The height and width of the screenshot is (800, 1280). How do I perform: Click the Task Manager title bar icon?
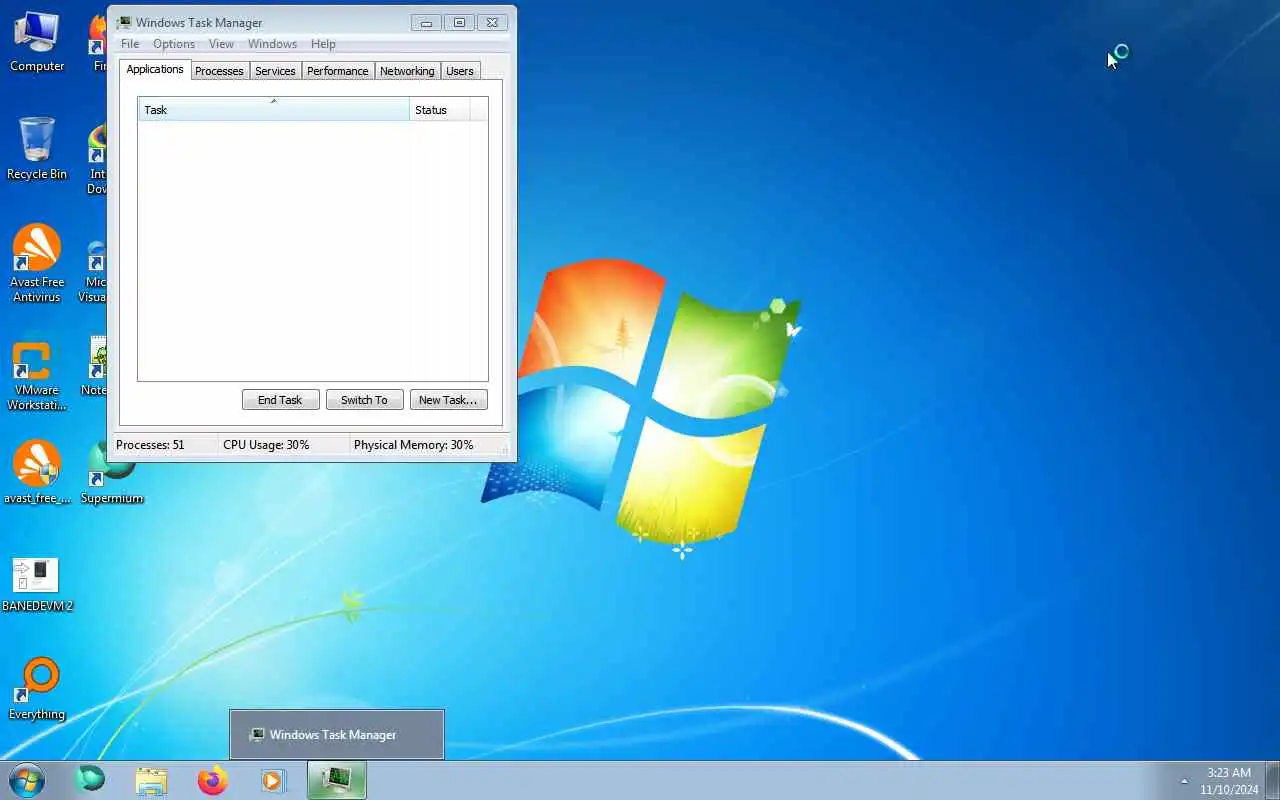123,22
